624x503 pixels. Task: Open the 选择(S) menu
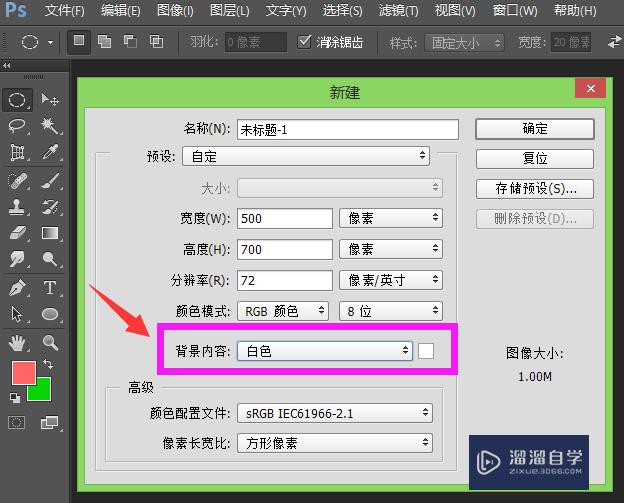point(342,10)
